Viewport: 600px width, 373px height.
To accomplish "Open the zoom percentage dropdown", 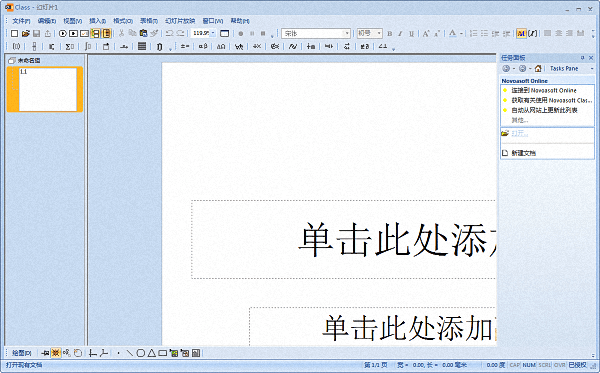I will (x=214, y=33).
